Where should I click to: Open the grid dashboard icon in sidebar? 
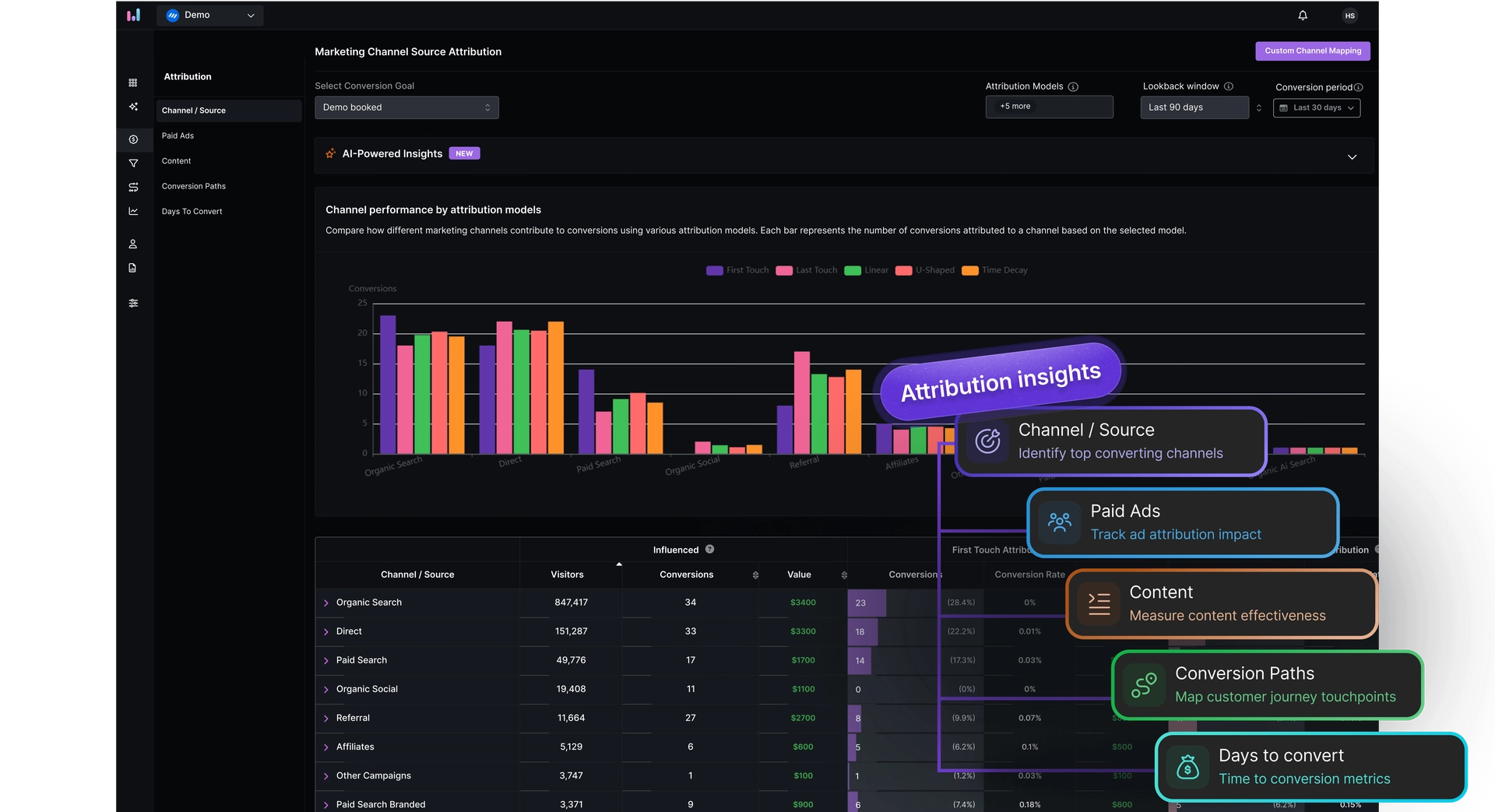click(133, 83)
